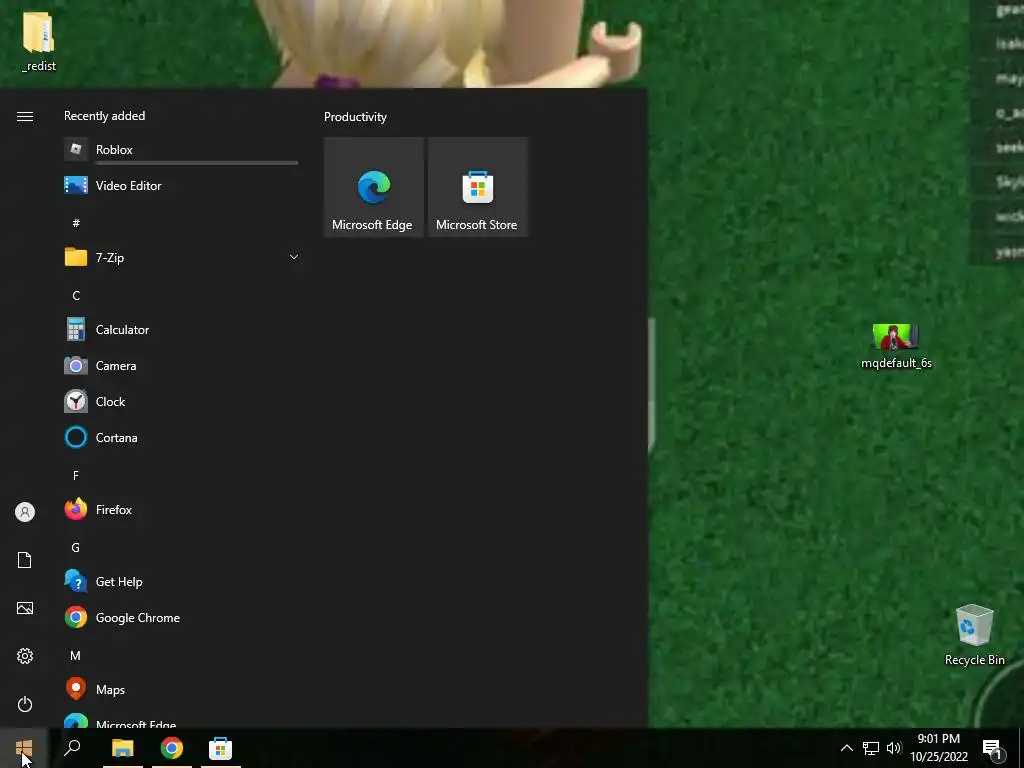Open Microsoft Store on taskbar
Screen dimensions: 1024x768
point(221,748)
